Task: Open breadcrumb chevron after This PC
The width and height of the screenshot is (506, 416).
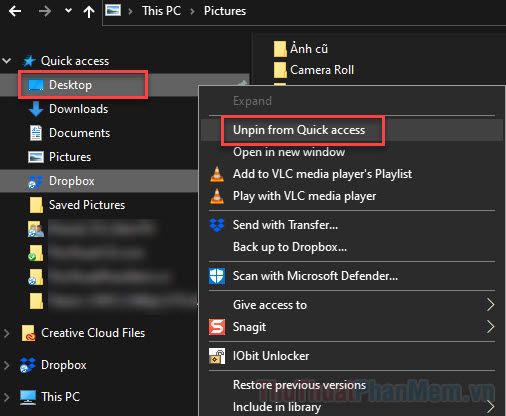Action: tap(192, 12)
